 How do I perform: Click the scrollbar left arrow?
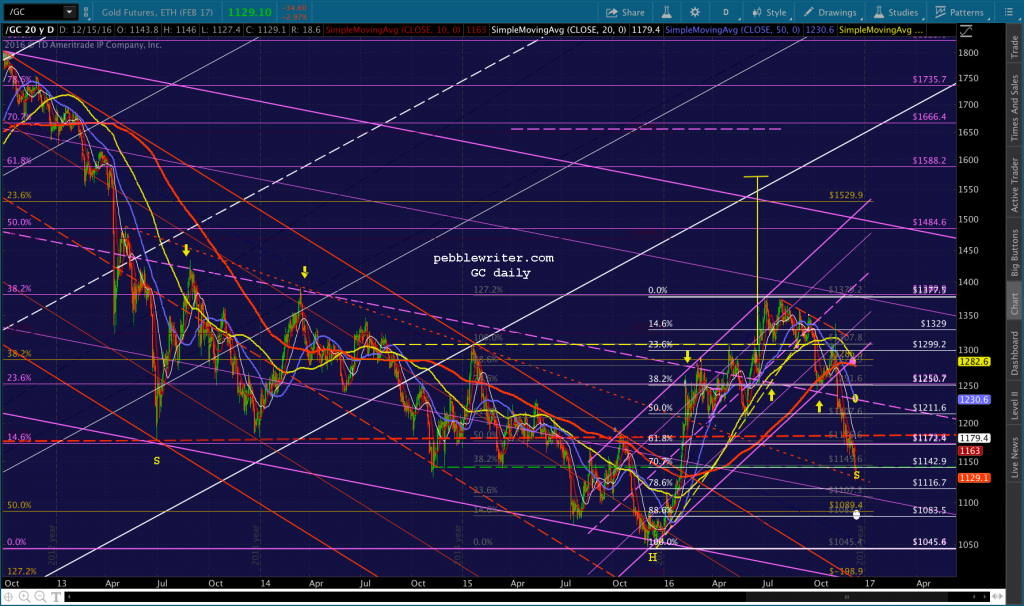click(69, 596)
